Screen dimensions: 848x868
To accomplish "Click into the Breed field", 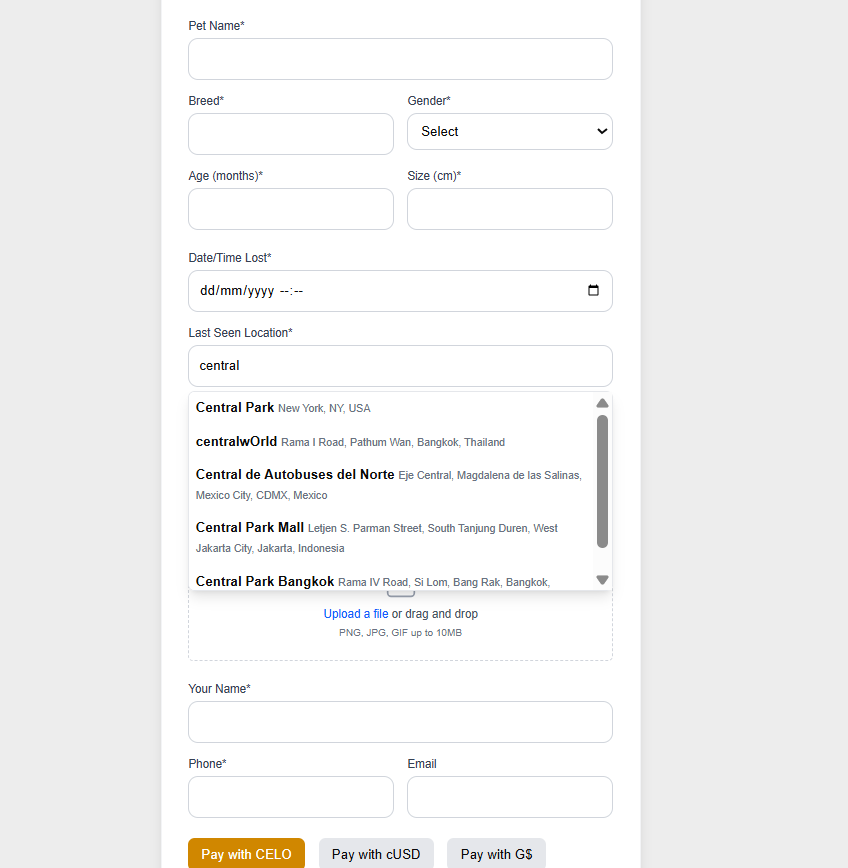I will point(291,134).
